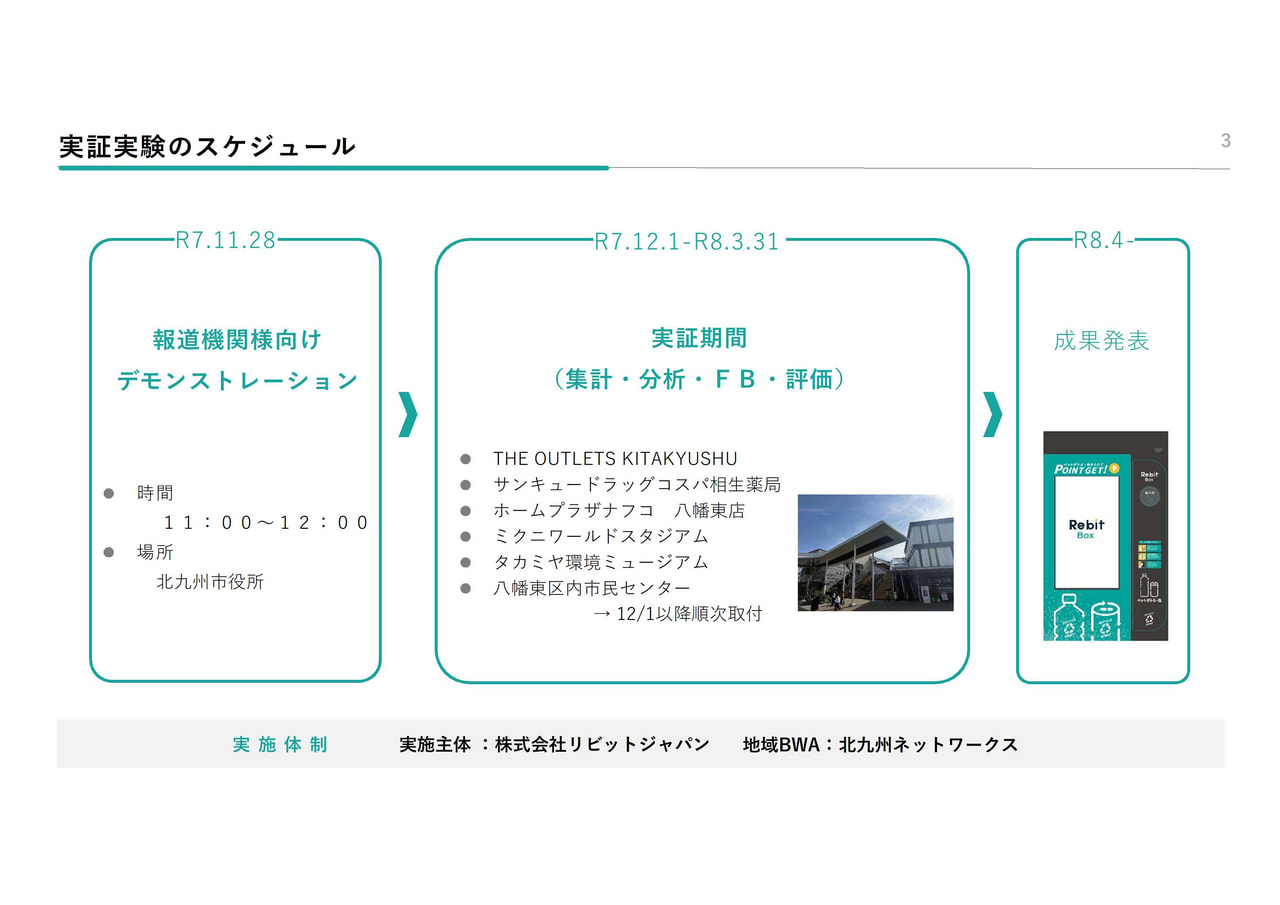The width and height of the screenshot is (1280, 905).
Task: Select the R7.11.28 date label
Action: click(x=225, y=241)
